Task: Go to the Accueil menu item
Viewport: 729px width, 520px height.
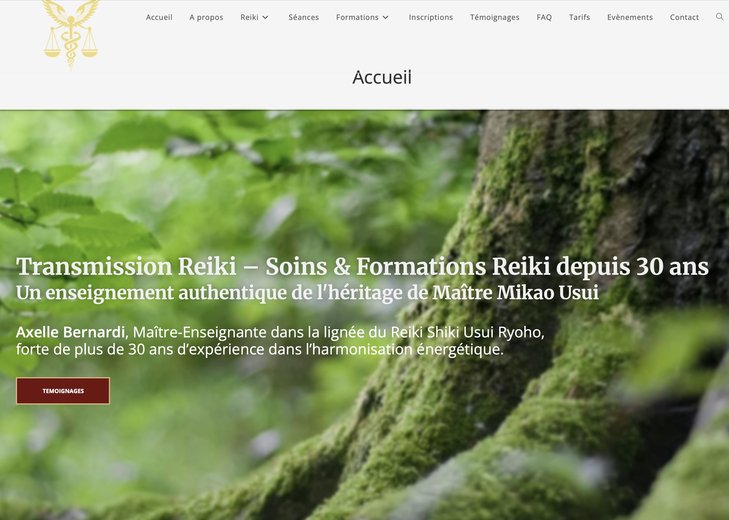Action: [x=159, y=17]
